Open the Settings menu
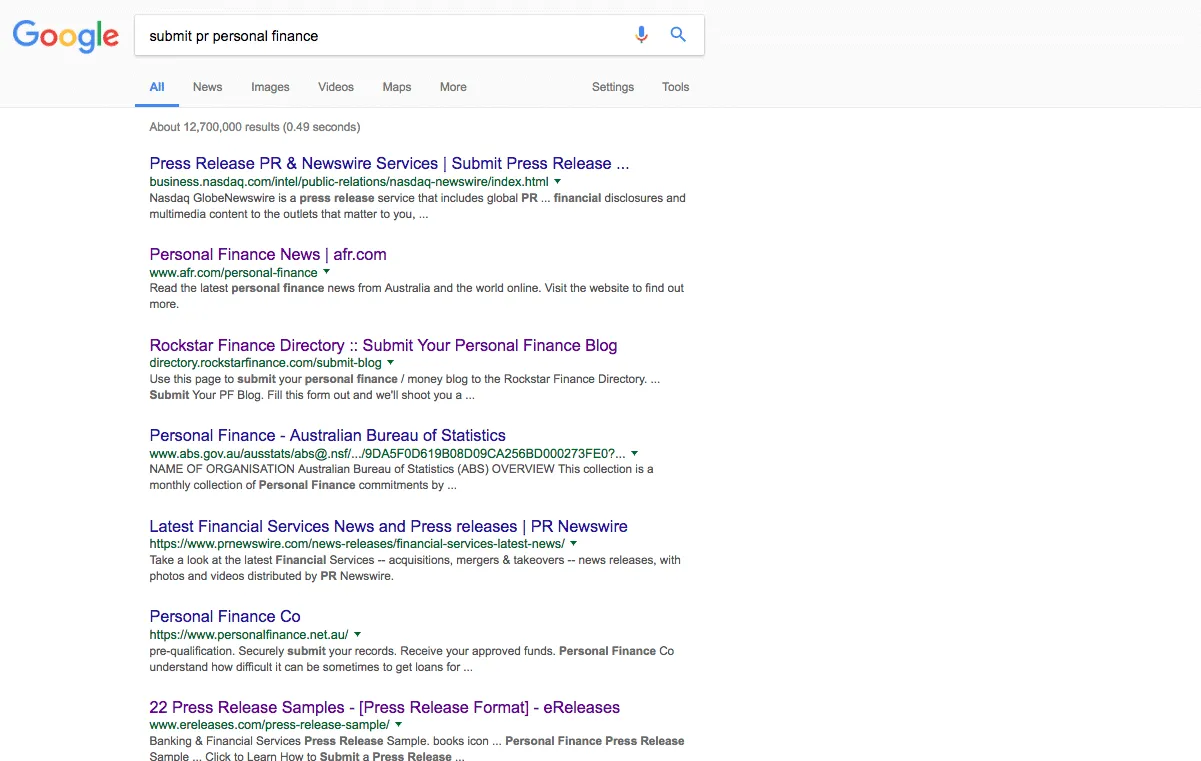 pyautogui.click(x=613, y=87)
